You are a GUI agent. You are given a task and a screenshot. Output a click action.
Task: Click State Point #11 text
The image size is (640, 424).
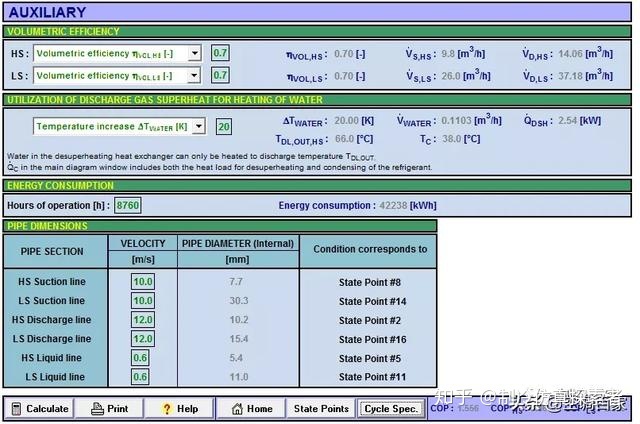coord(372,377)
